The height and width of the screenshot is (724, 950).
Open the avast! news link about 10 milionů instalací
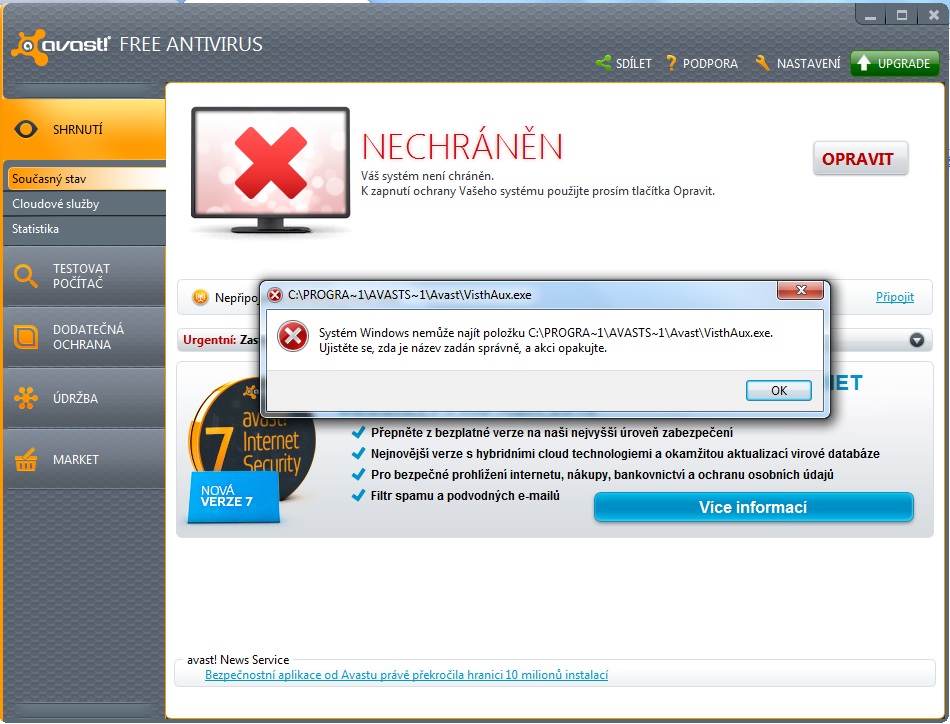click(x=406, y=675)
